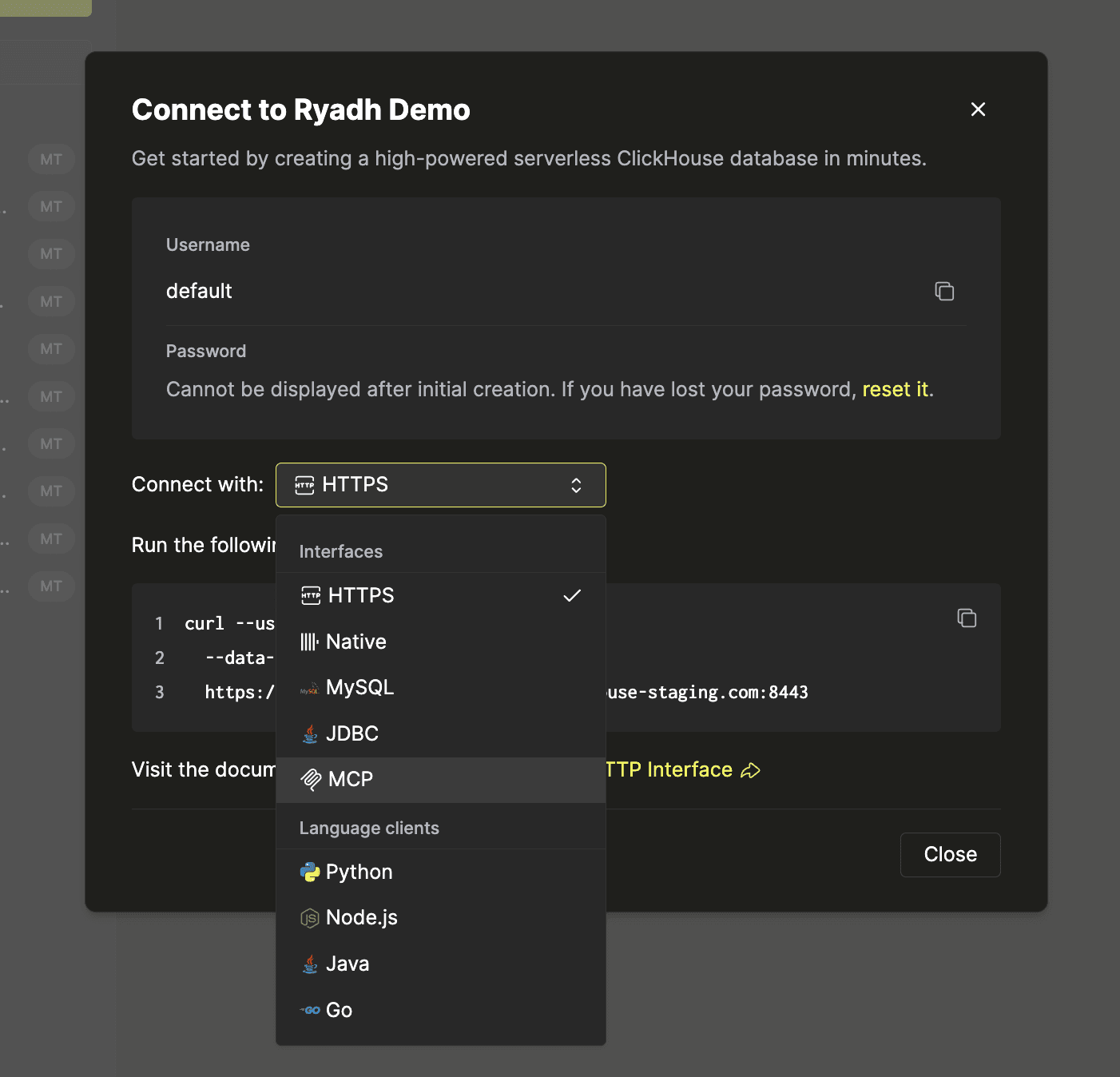Choose Native from the interfaces list
The width and height of the screenshot is (1120, 1077).
(356, 642)
